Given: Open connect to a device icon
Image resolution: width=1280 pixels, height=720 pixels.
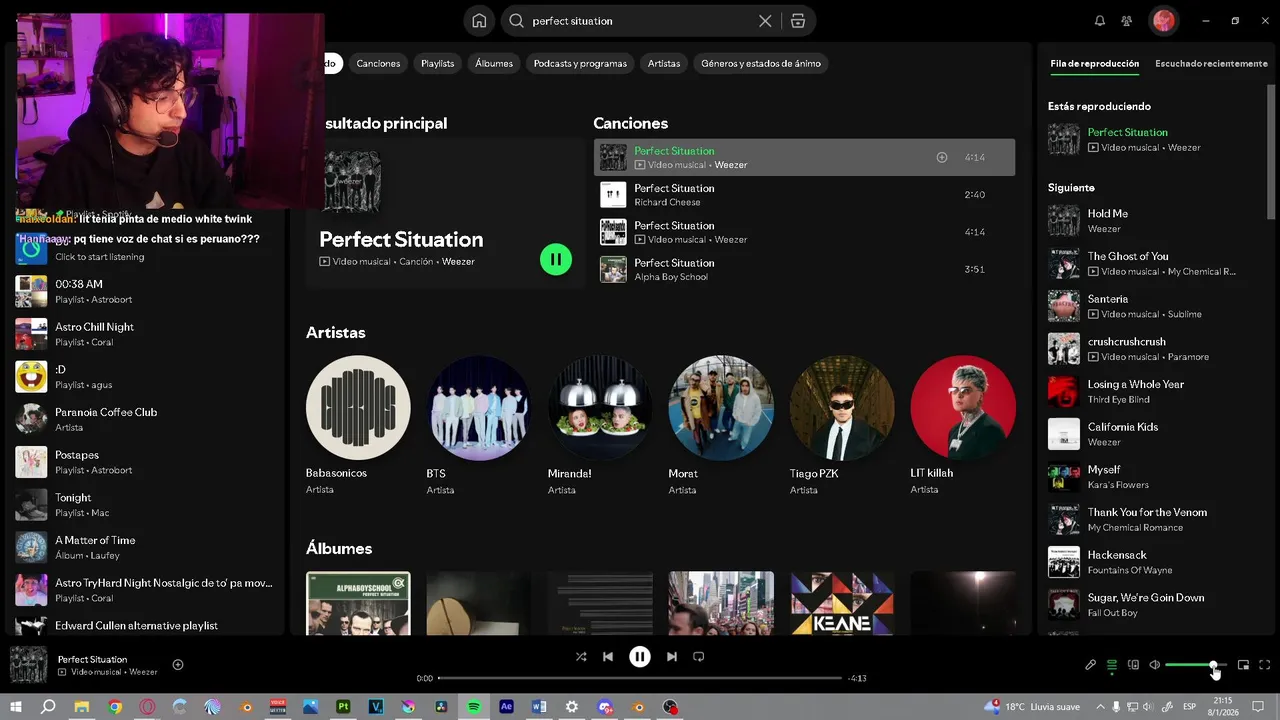Looking at the screenshot, I should tap(1133, 665).
